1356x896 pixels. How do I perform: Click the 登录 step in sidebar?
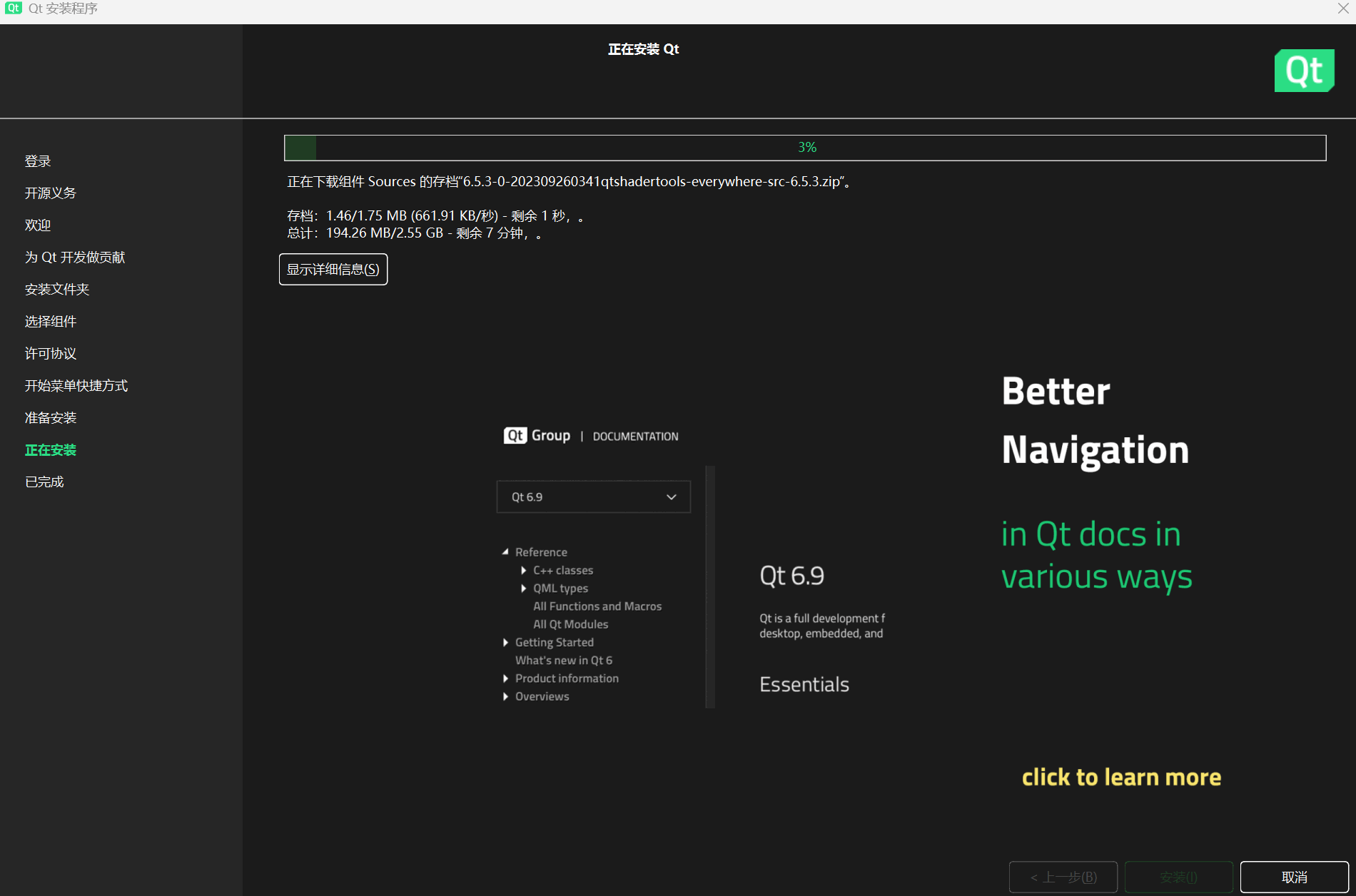tap(38, 161)
